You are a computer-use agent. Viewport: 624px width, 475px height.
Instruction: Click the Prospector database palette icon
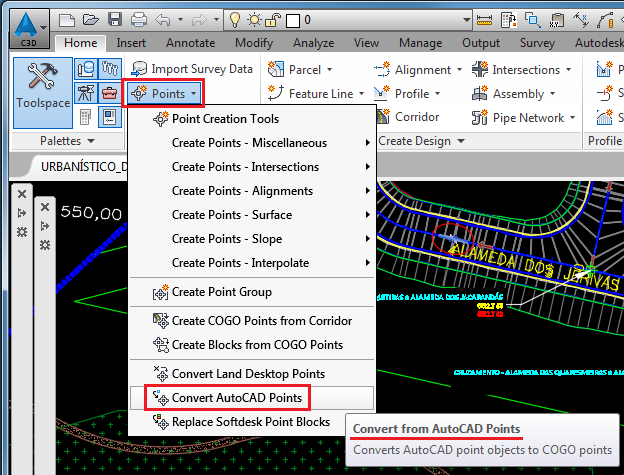(x=86, y=69)
